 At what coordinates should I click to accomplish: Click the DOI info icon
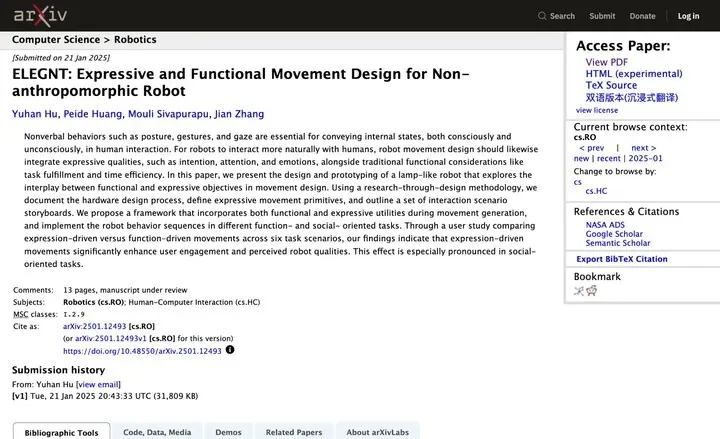(x=230, y=350)
